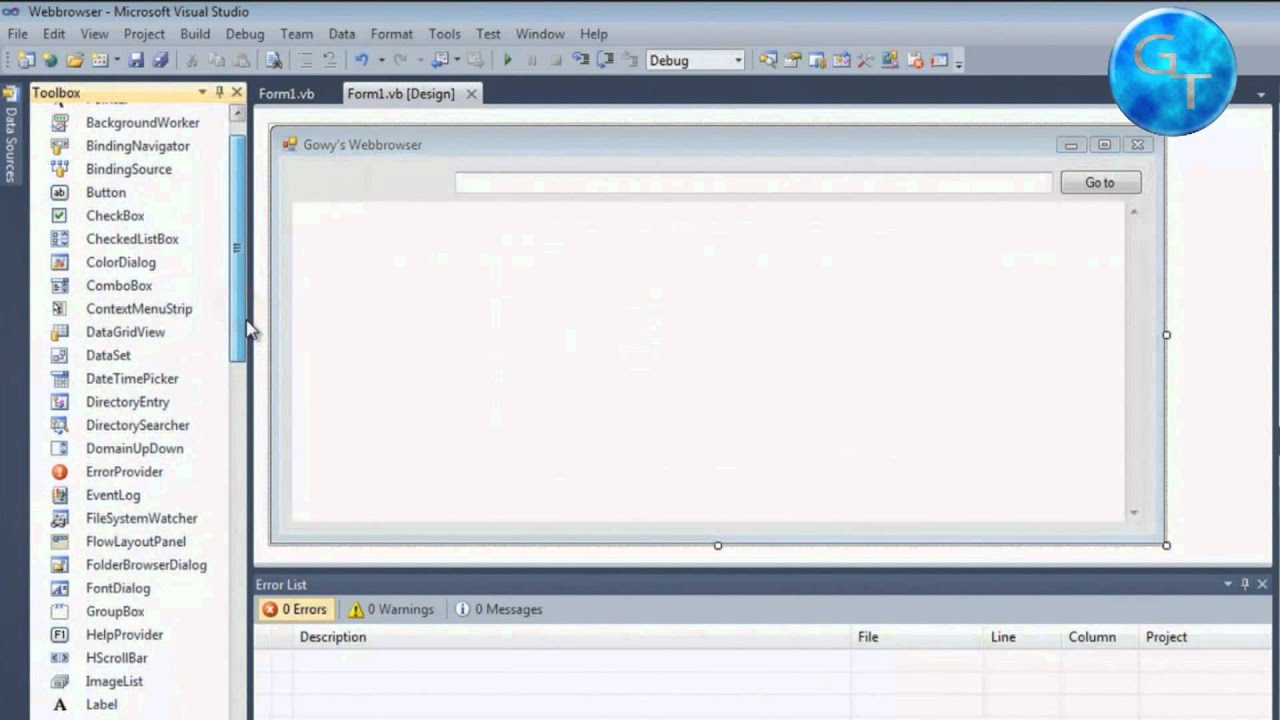The width and height of the screenshot is (1280, 720).
Task: Click the Undo arrow icon
Action: 361,60
